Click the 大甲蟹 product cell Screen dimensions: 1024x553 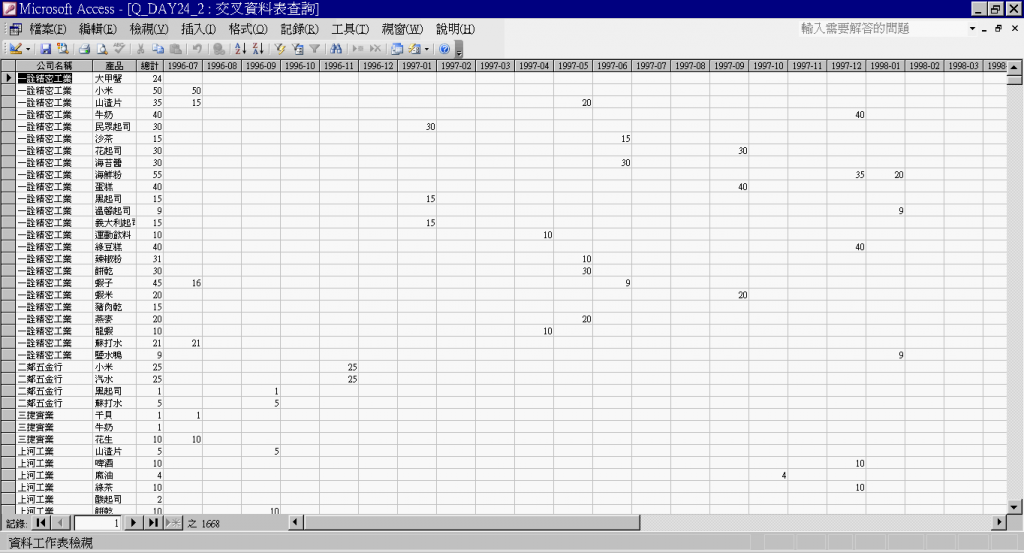[114, 78]
